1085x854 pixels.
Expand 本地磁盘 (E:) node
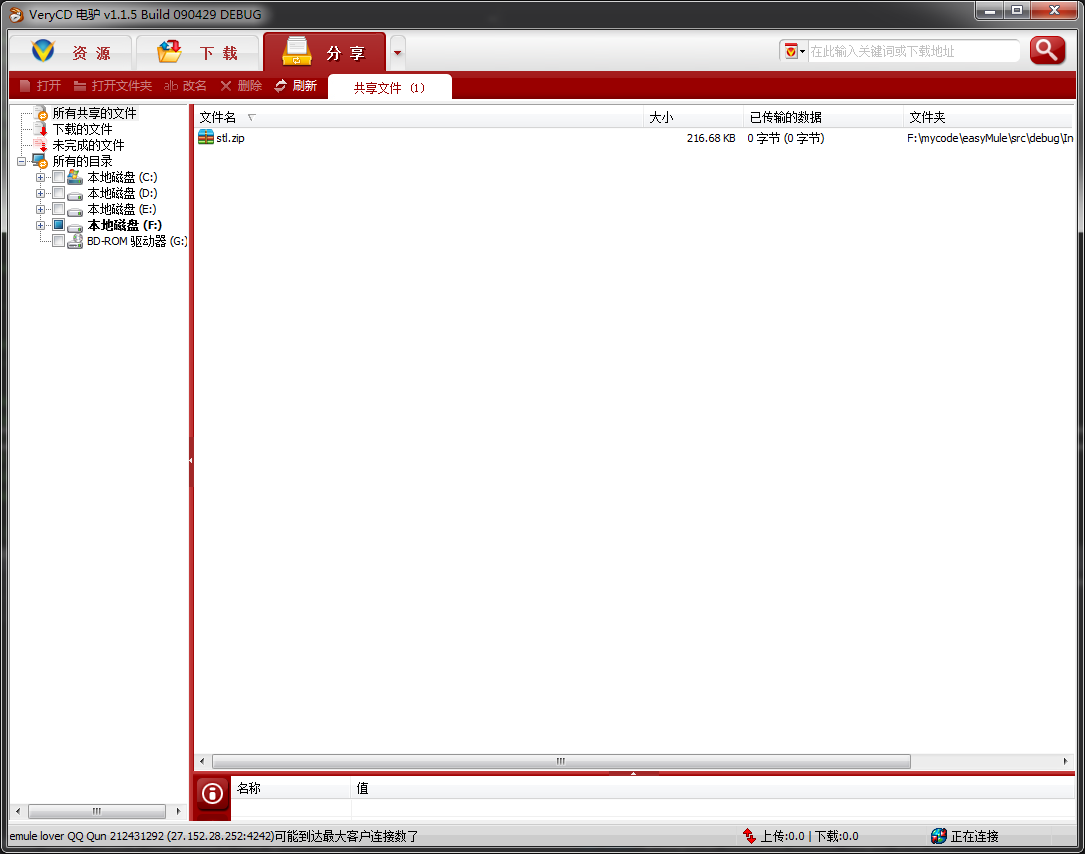click(40, 209)
